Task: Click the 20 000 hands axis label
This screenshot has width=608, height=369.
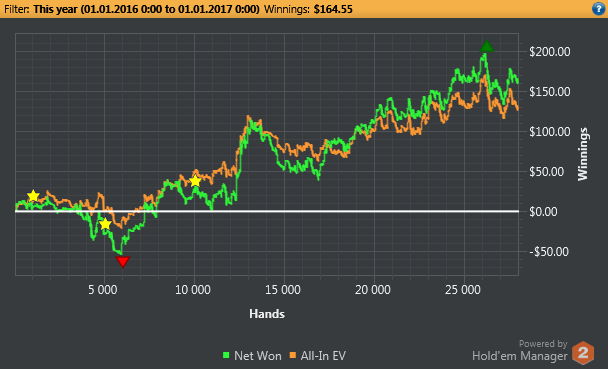Action: [373, 290]
